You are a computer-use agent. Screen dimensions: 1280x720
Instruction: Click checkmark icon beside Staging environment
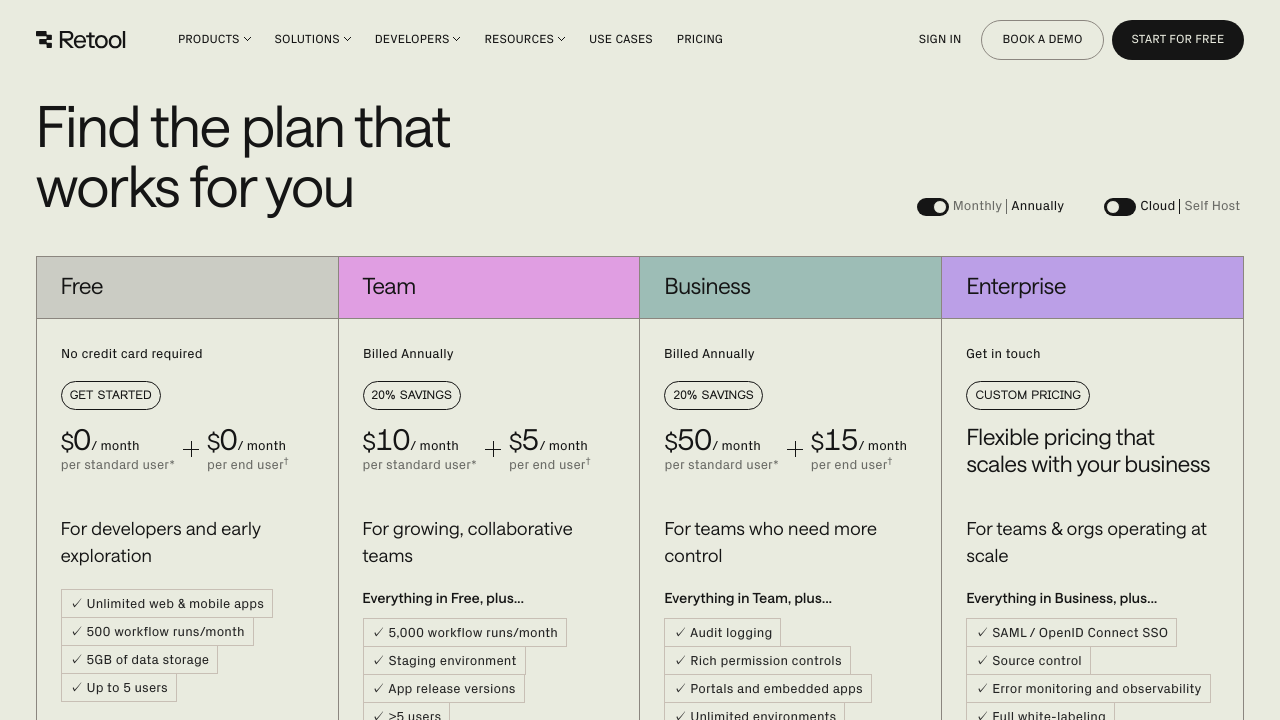pyautogui.click(x=378, y=661)
